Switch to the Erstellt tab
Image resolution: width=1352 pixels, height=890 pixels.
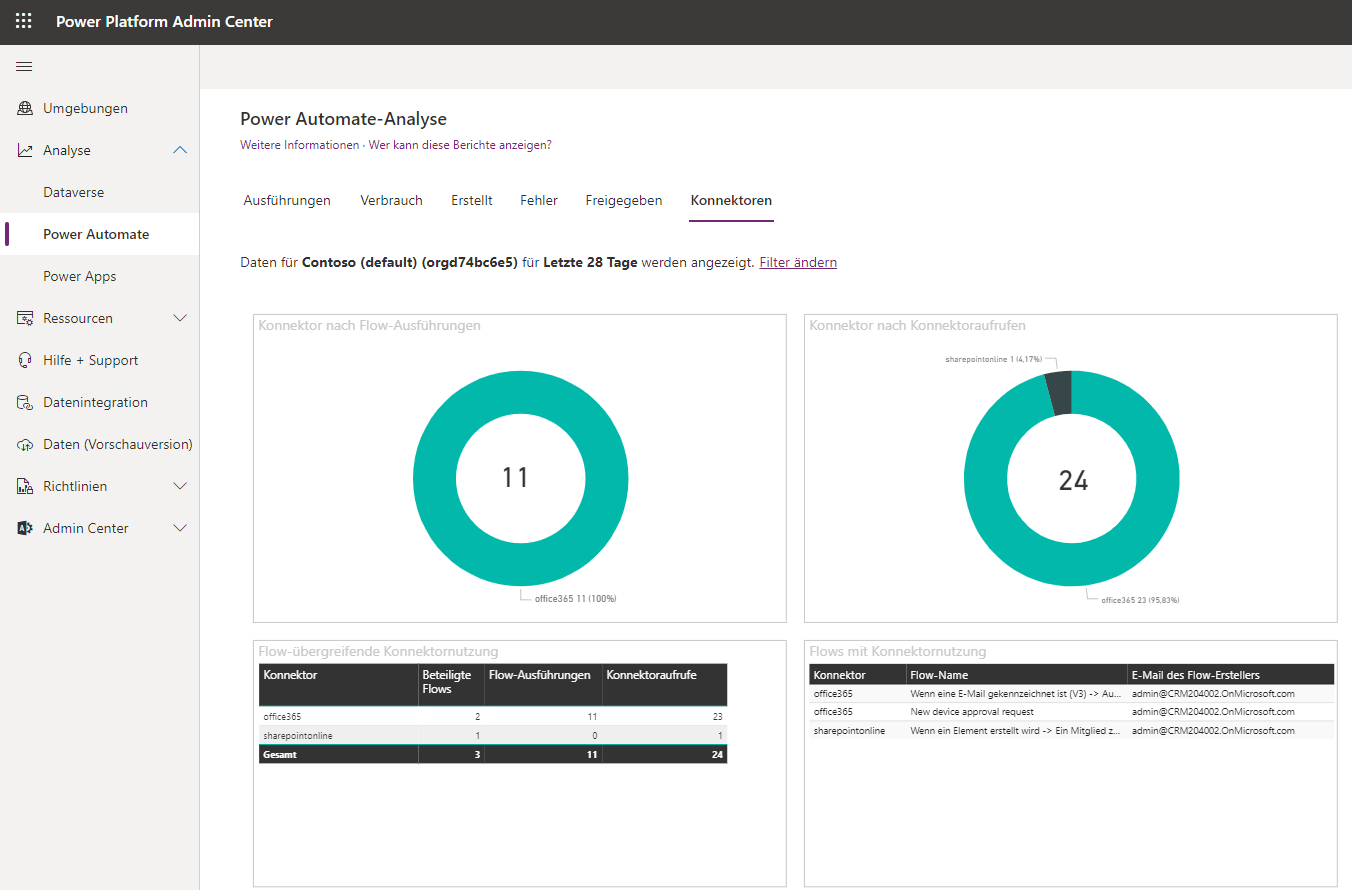click(471, 200)
